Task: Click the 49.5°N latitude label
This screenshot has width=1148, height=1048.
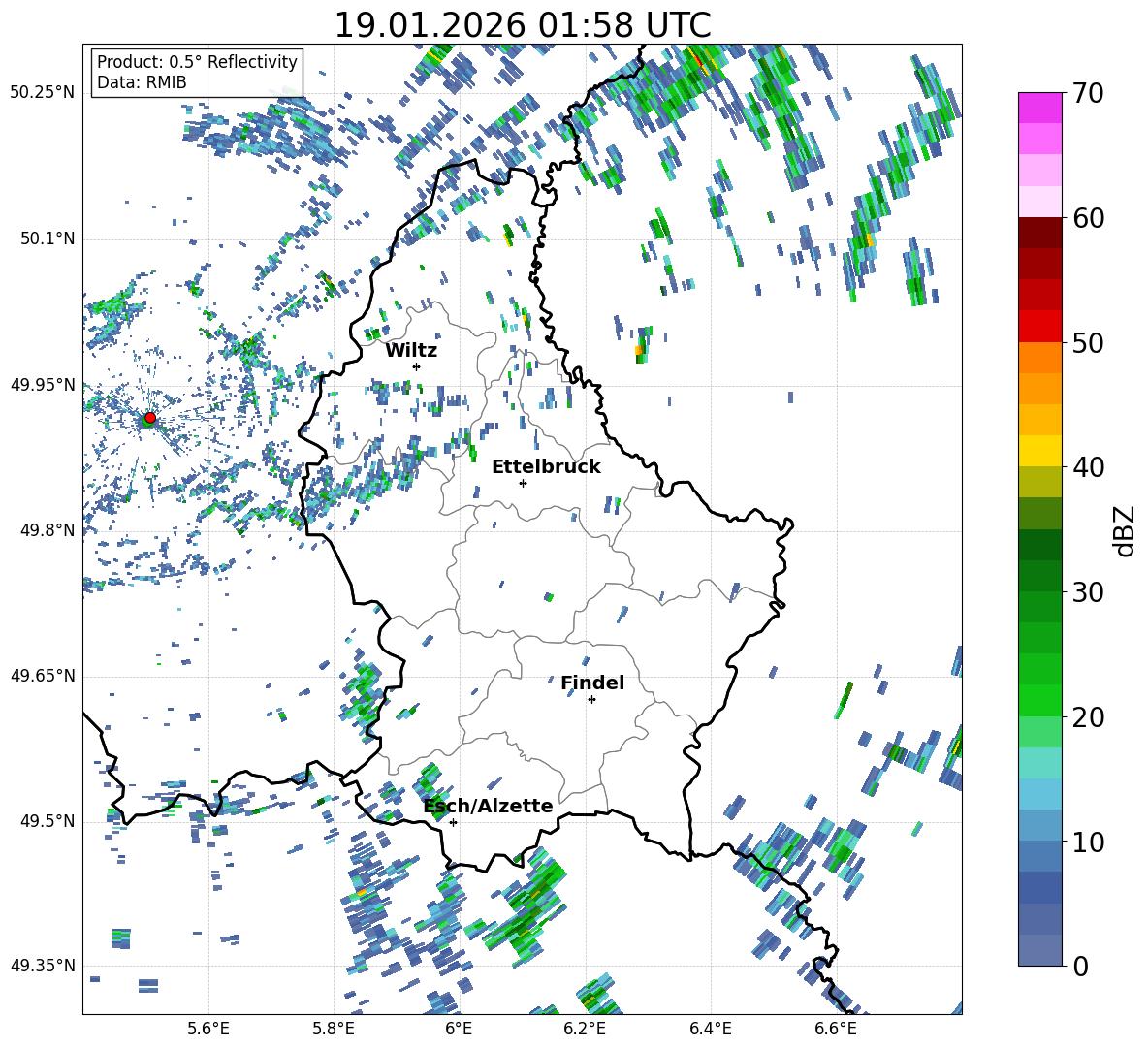Action: (48, 821)
